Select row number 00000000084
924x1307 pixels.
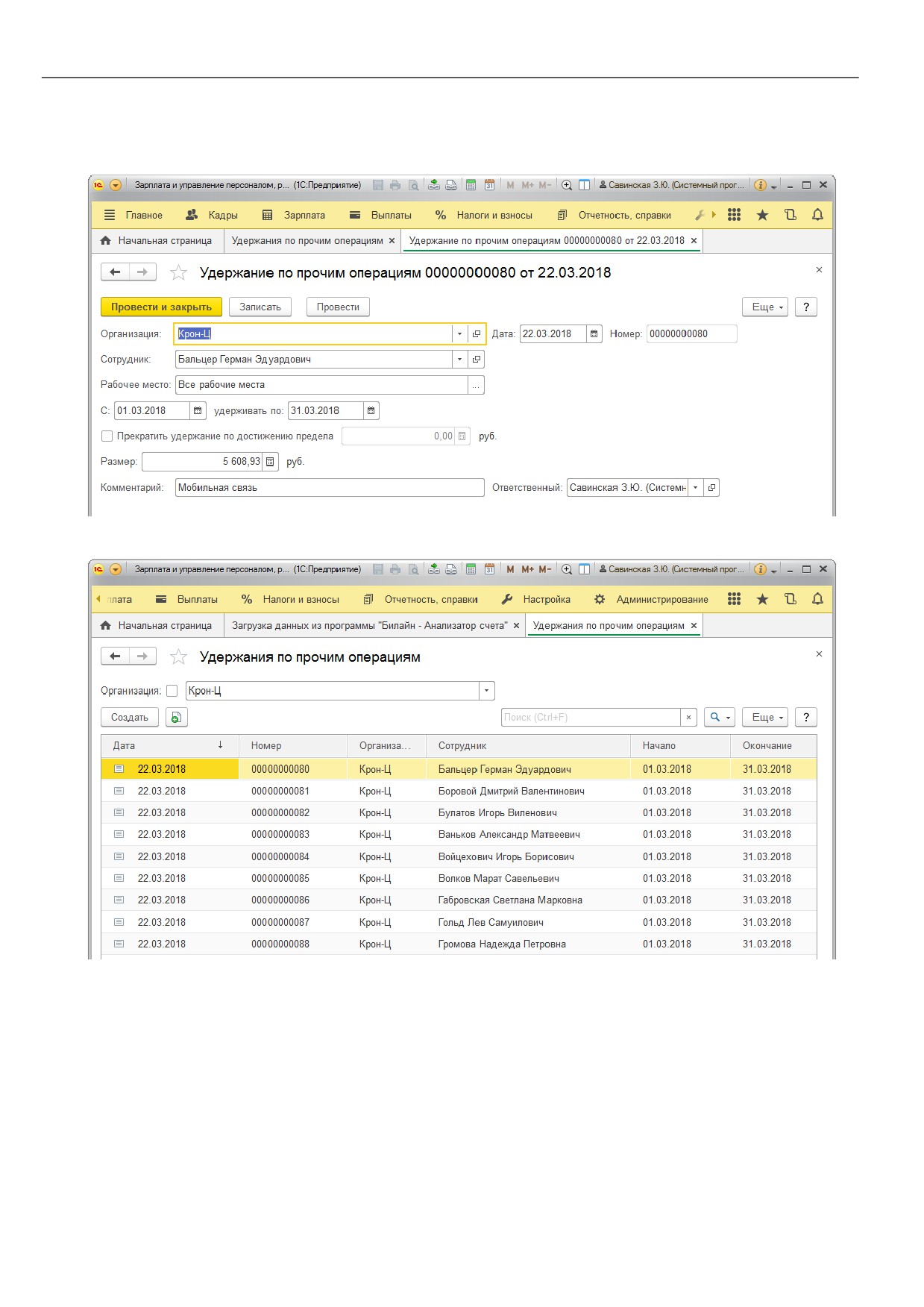459,856
